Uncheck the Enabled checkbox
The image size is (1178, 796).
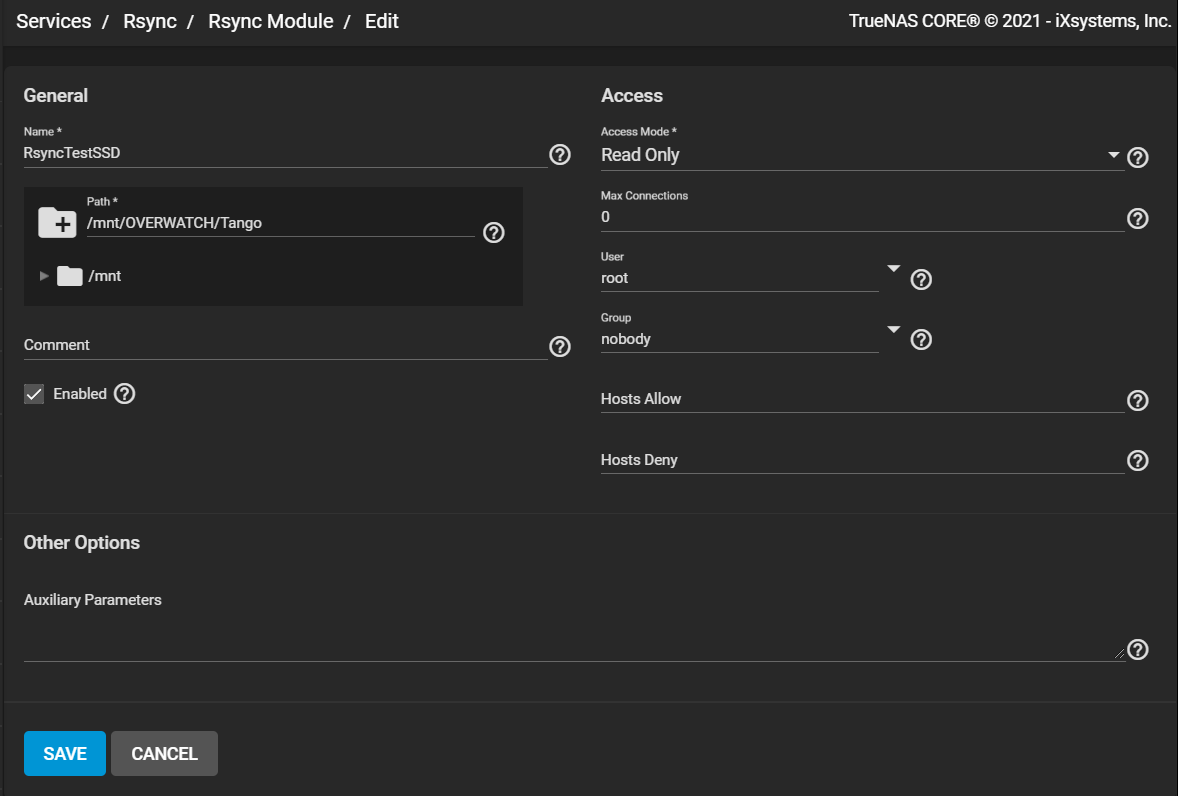click(x=34, y=394)
